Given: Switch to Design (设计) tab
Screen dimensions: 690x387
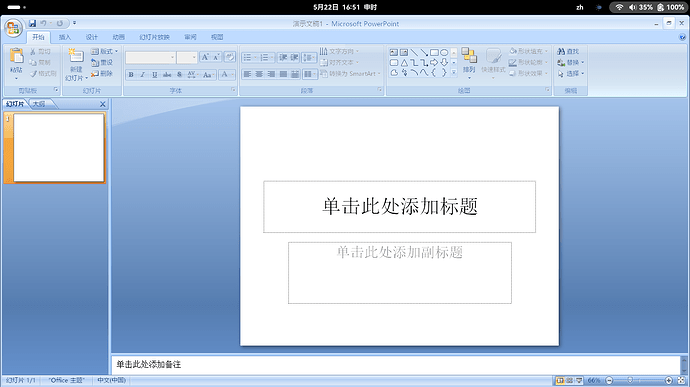Looking at the screenshot, I should coord(92,37).
